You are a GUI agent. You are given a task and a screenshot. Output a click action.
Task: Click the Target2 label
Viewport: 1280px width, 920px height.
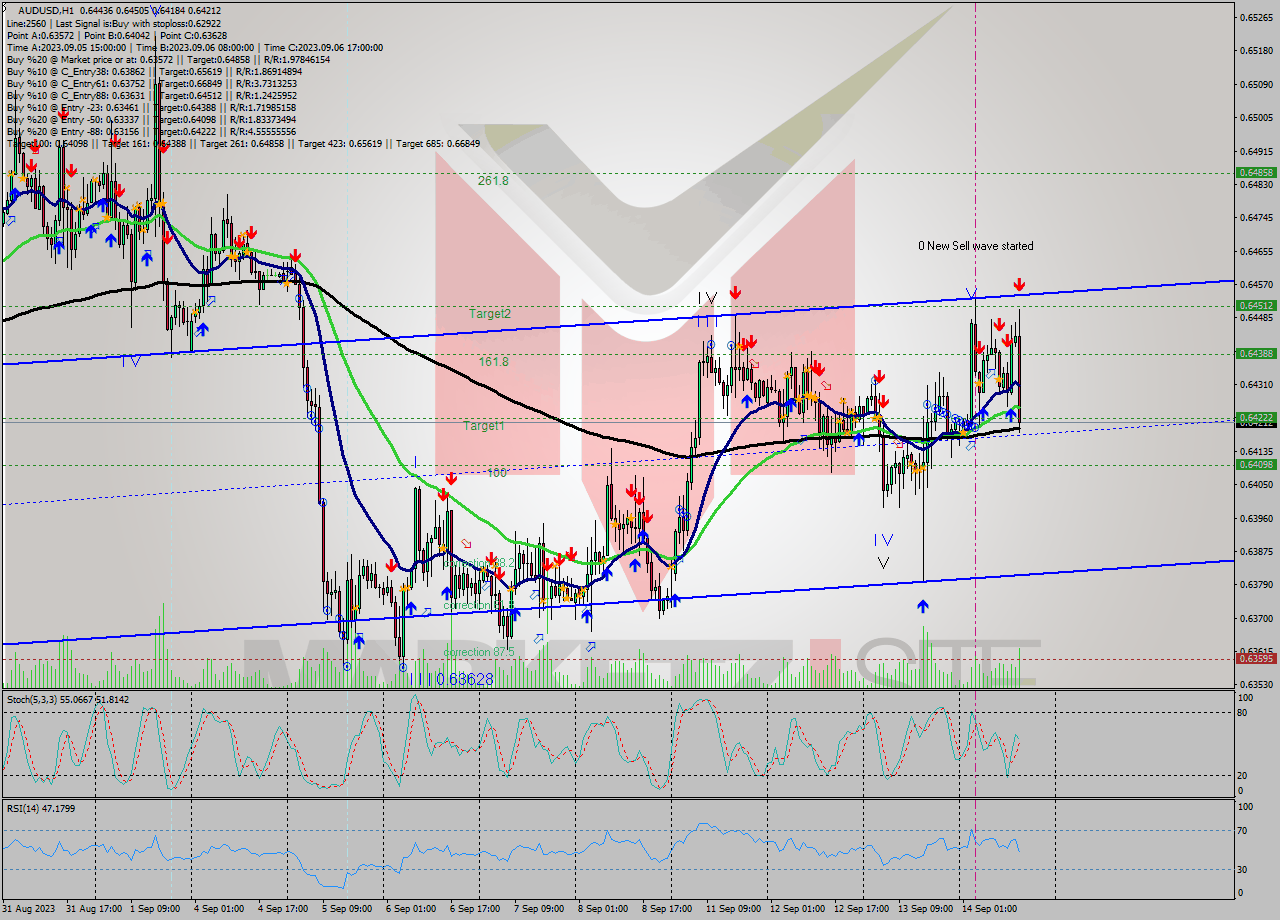490,313
